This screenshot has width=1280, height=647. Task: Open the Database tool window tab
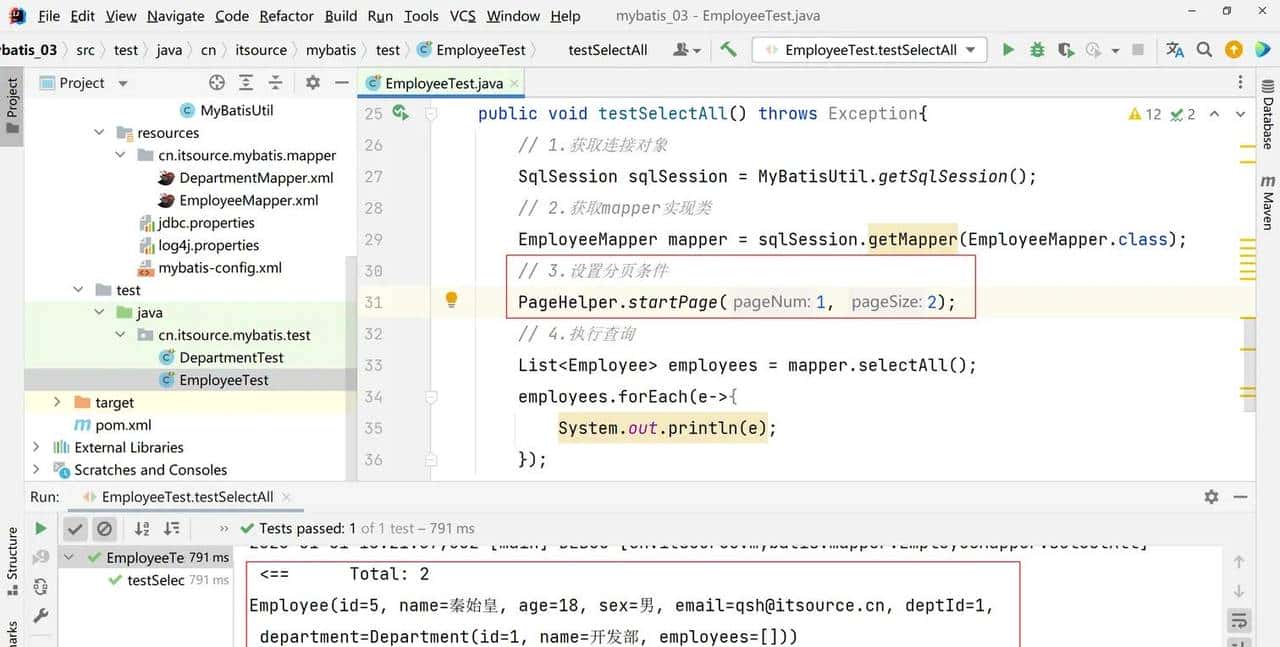click(x=1268, y=122)
